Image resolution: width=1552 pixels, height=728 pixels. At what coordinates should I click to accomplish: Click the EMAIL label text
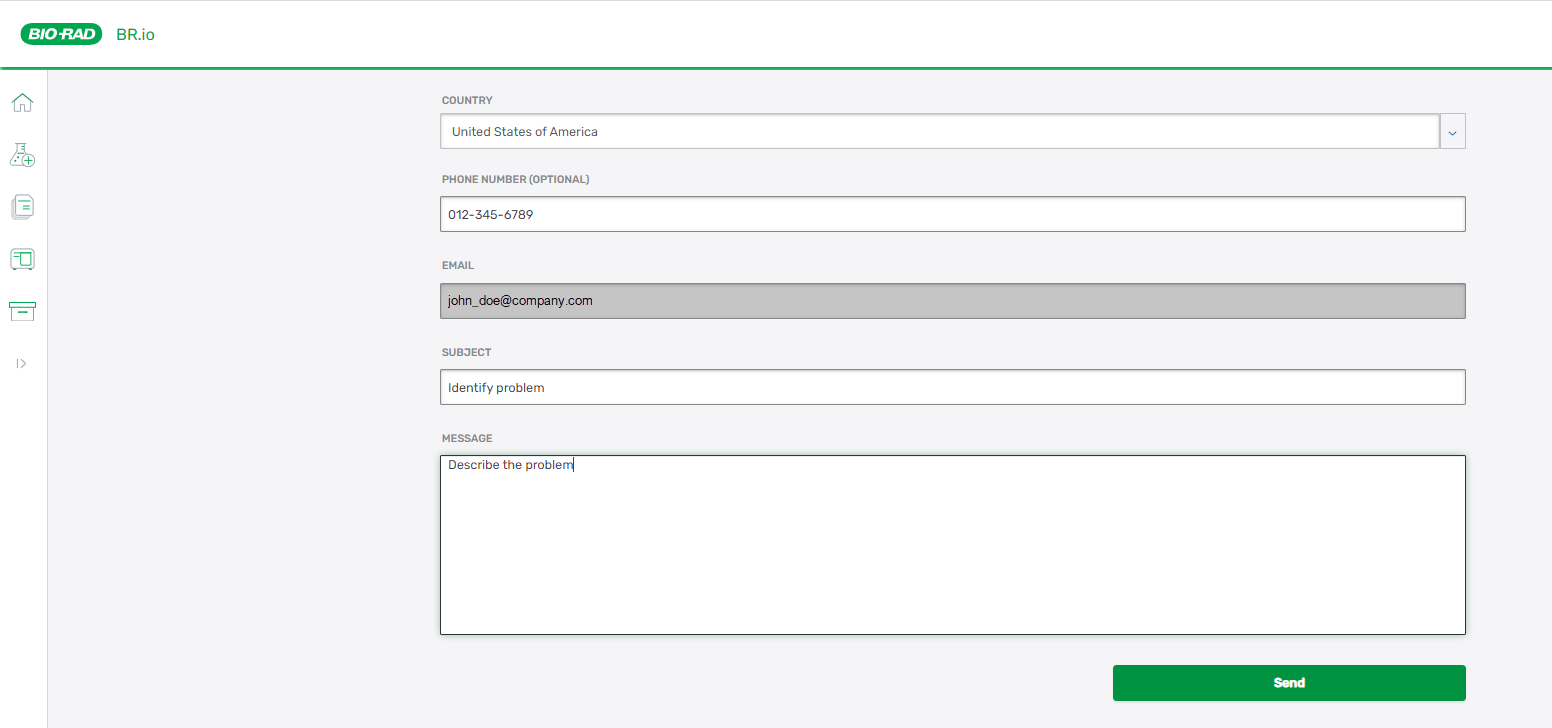tap(458, 266)
